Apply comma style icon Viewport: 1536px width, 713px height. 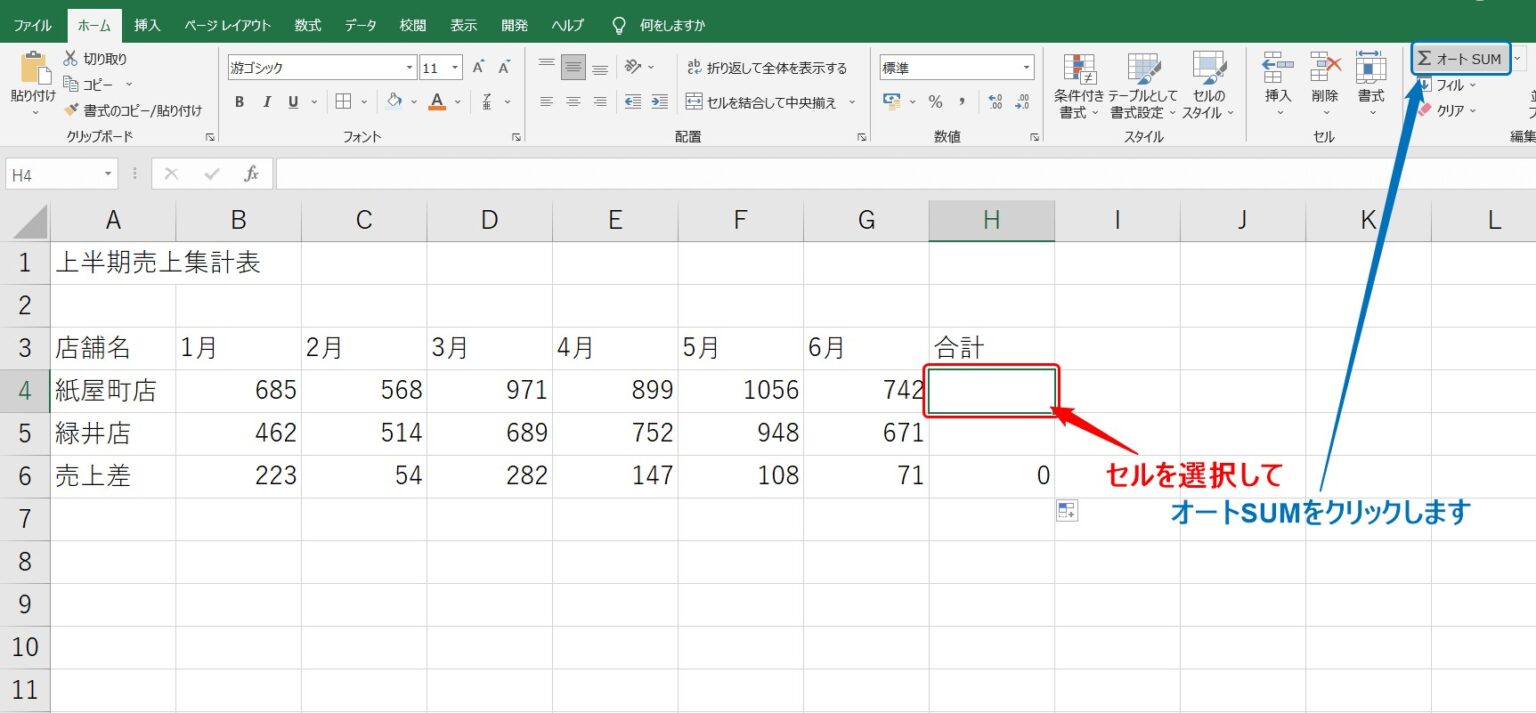(962, 101)
